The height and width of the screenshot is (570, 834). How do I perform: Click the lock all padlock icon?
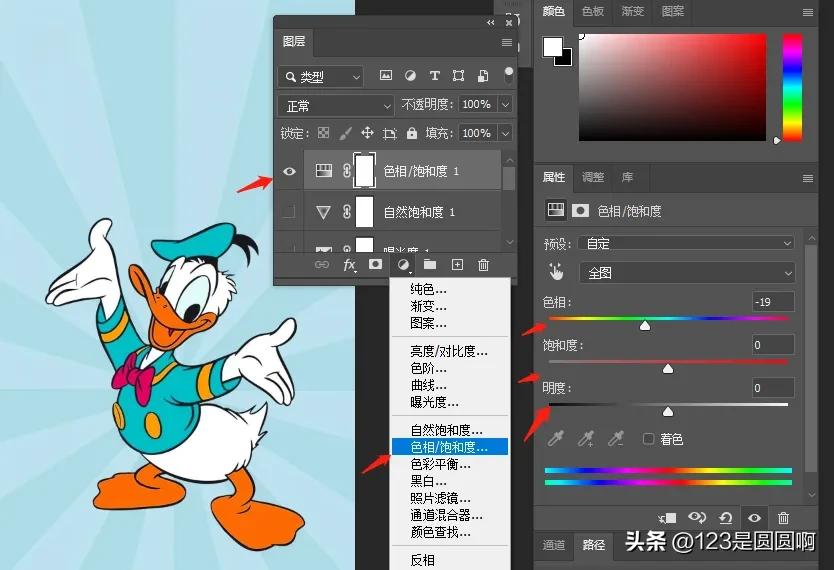[412, 132]
